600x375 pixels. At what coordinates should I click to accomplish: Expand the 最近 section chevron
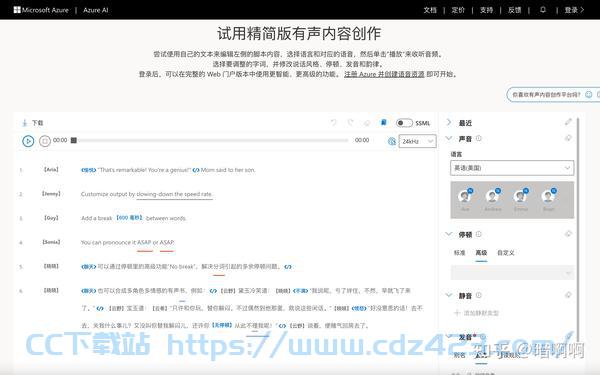pos(449,122)
